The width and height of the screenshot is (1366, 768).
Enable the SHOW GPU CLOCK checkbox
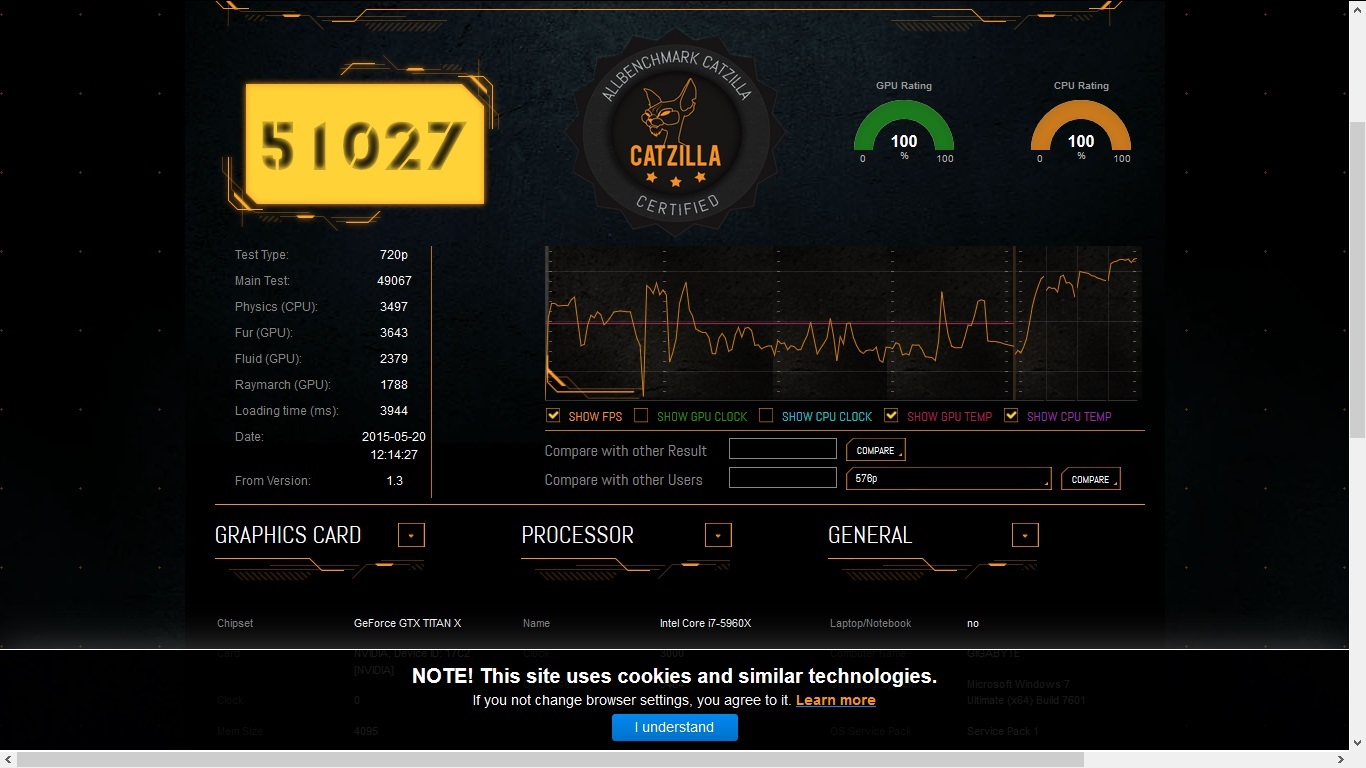tap(641, 416)
